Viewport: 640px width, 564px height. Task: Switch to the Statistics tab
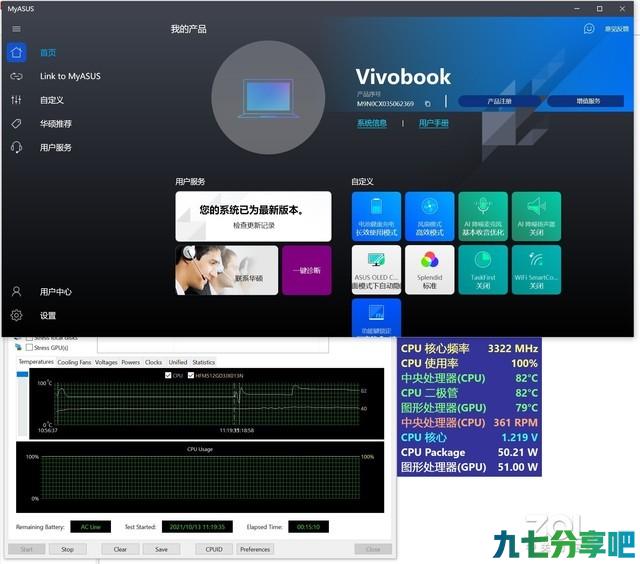(204, 362)
